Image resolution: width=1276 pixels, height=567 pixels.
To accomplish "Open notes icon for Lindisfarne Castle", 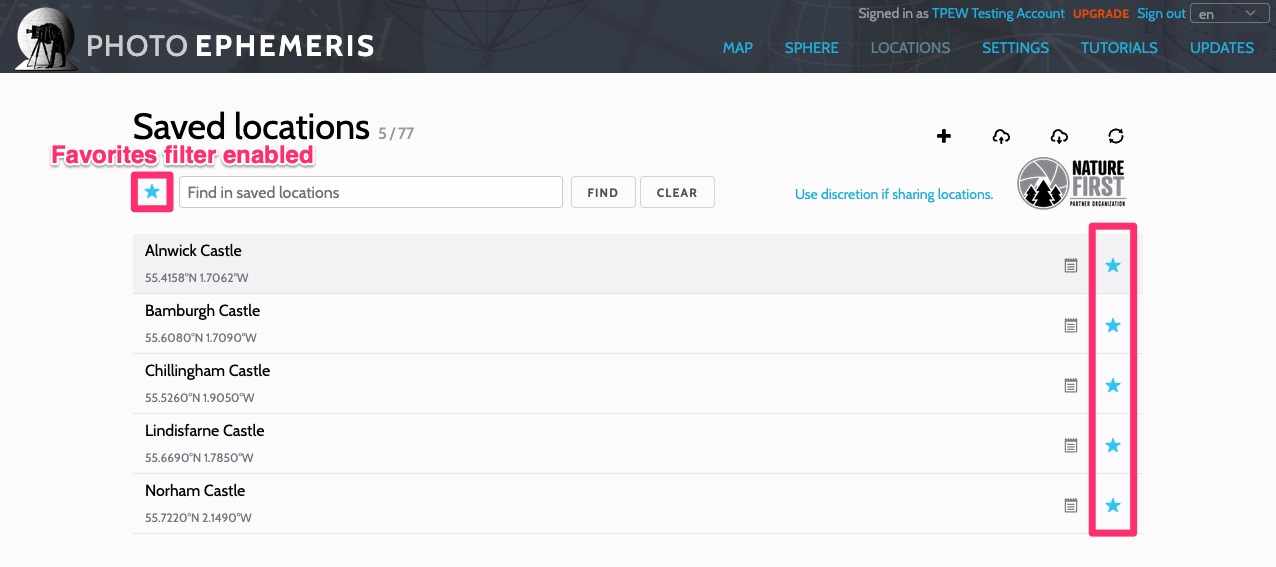I will click(1071, 445).
